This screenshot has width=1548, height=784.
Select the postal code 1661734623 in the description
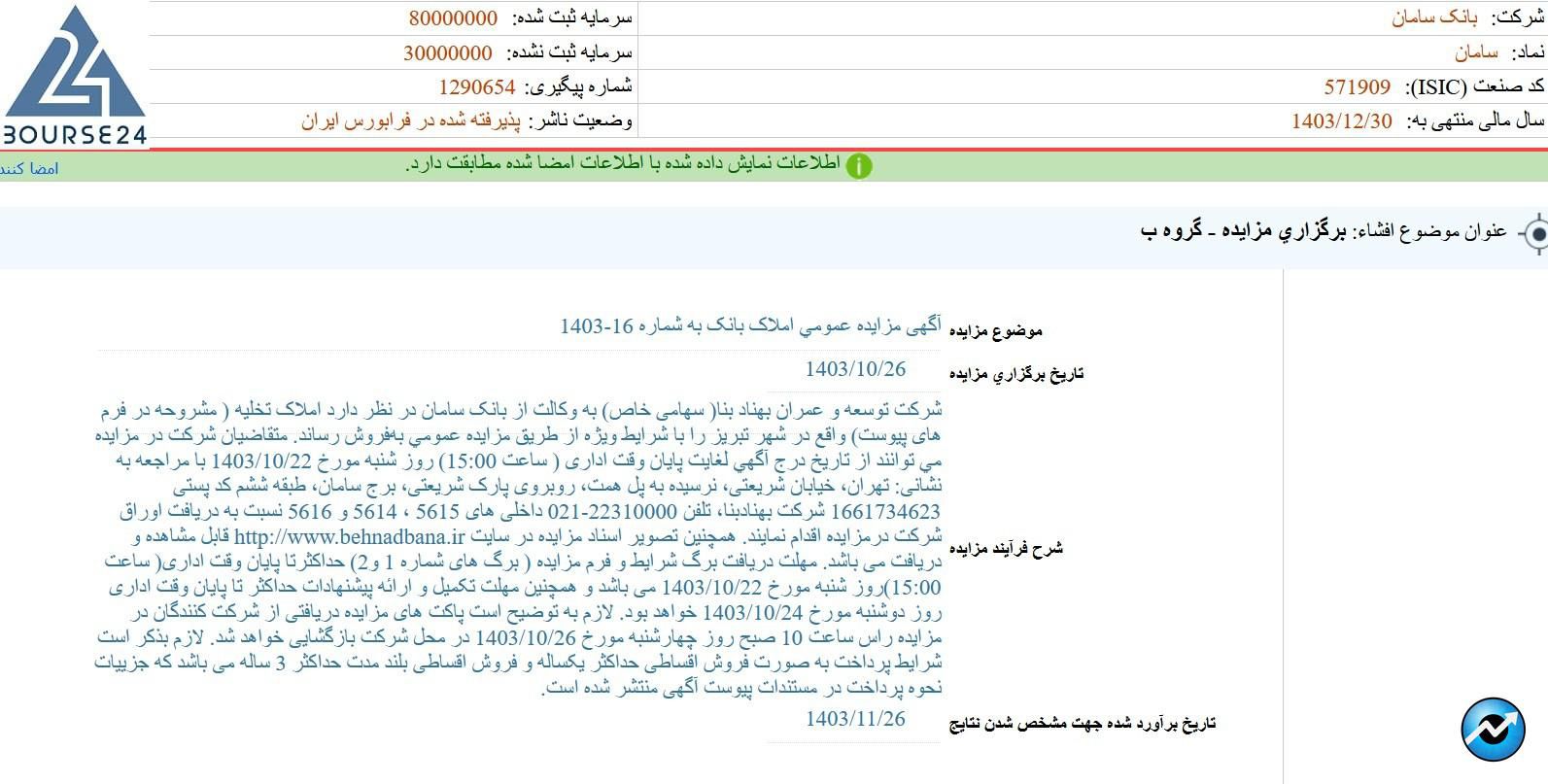click(888, 512)
